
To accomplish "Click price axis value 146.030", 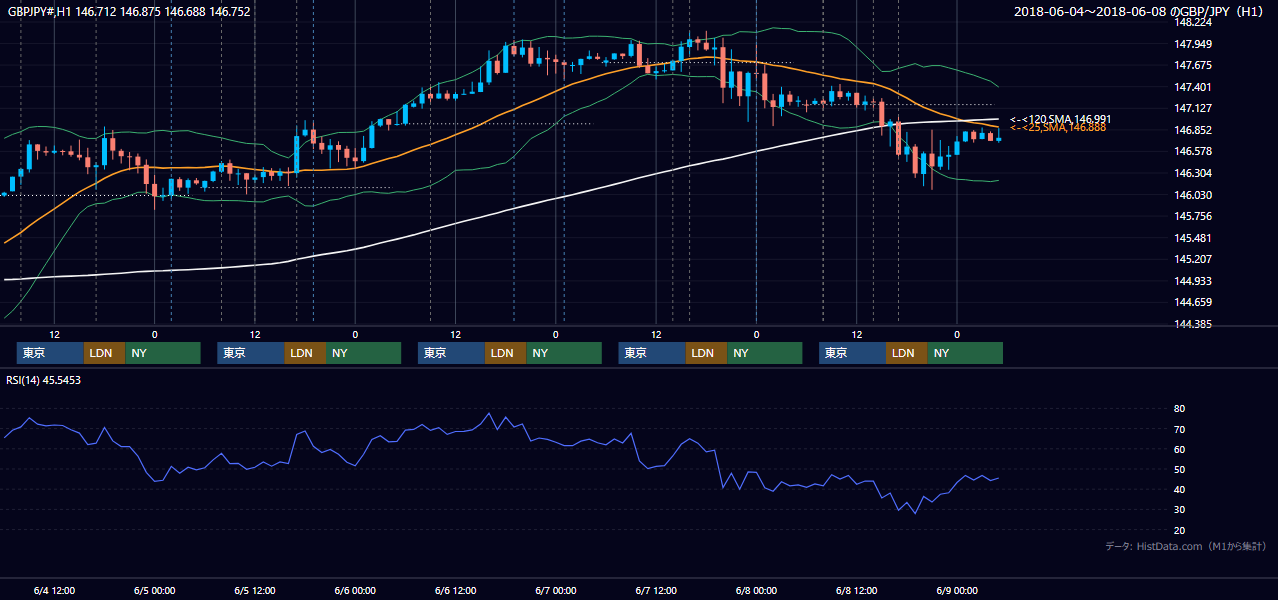I will (1193, 195).
